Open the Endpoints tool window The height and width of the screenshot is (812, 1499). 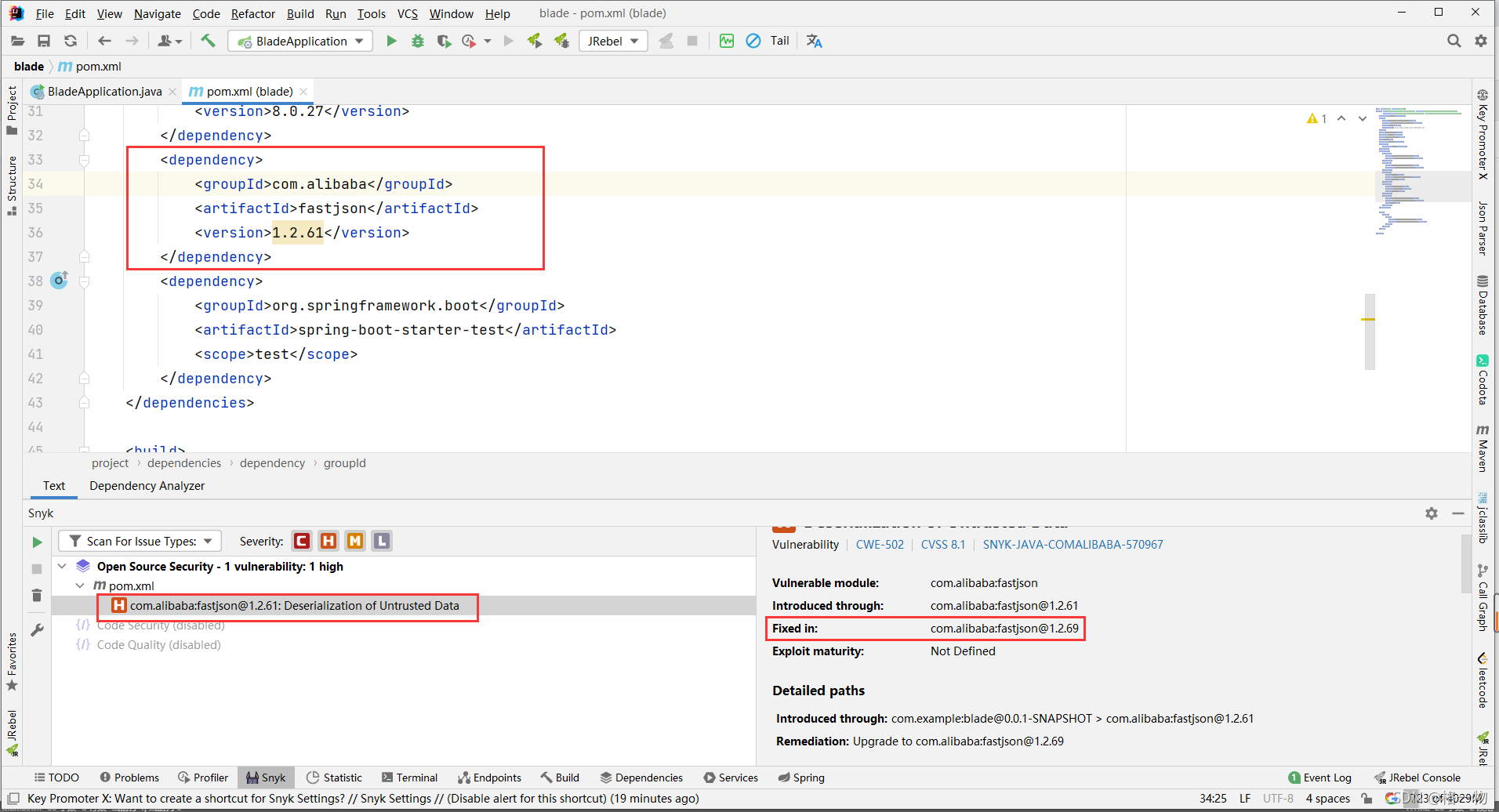pyautogui.click(x=490, y=778)
